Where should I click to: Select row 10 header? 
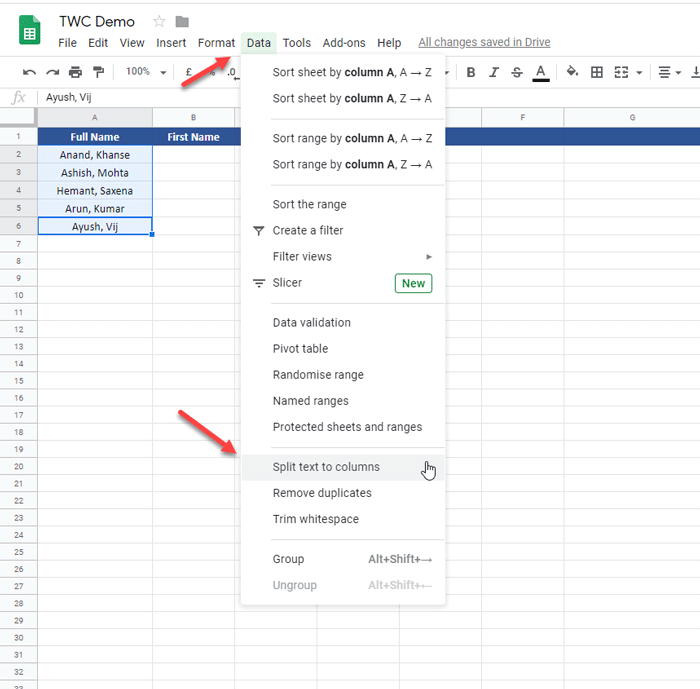[x=18, y=295]
